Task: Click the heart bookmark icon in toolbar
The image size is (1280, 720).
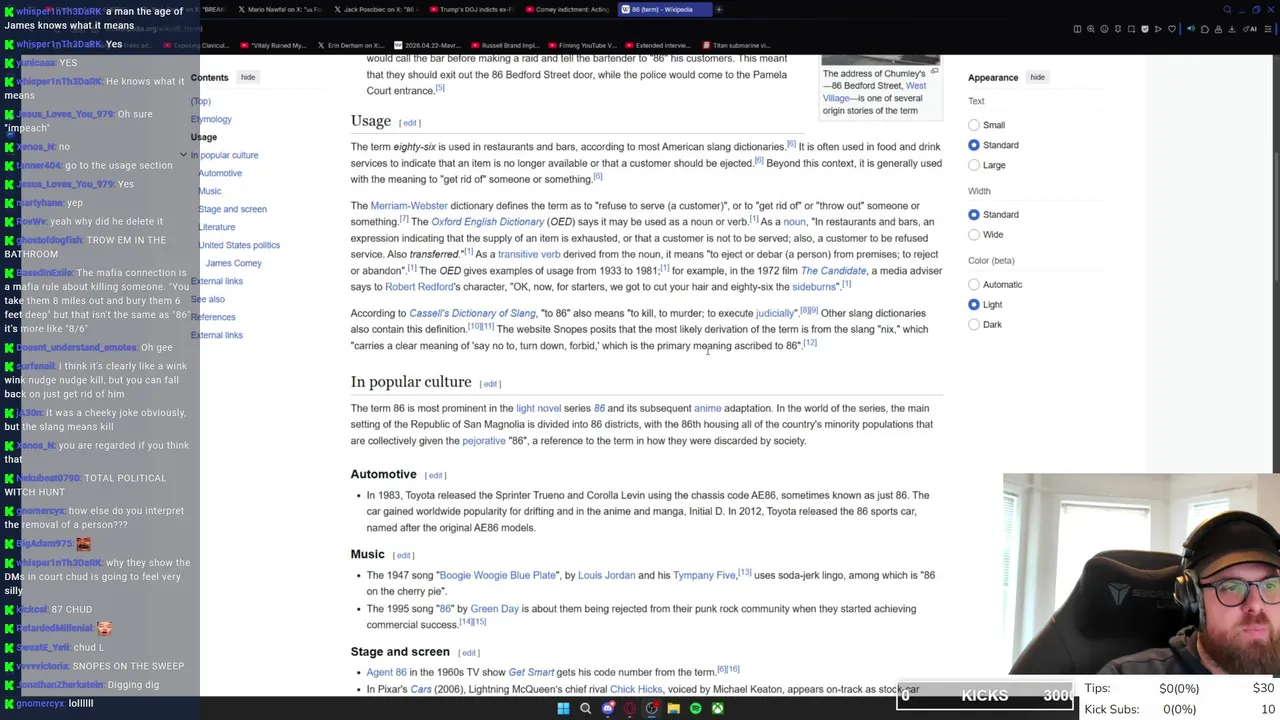Action: (1172, 29)
